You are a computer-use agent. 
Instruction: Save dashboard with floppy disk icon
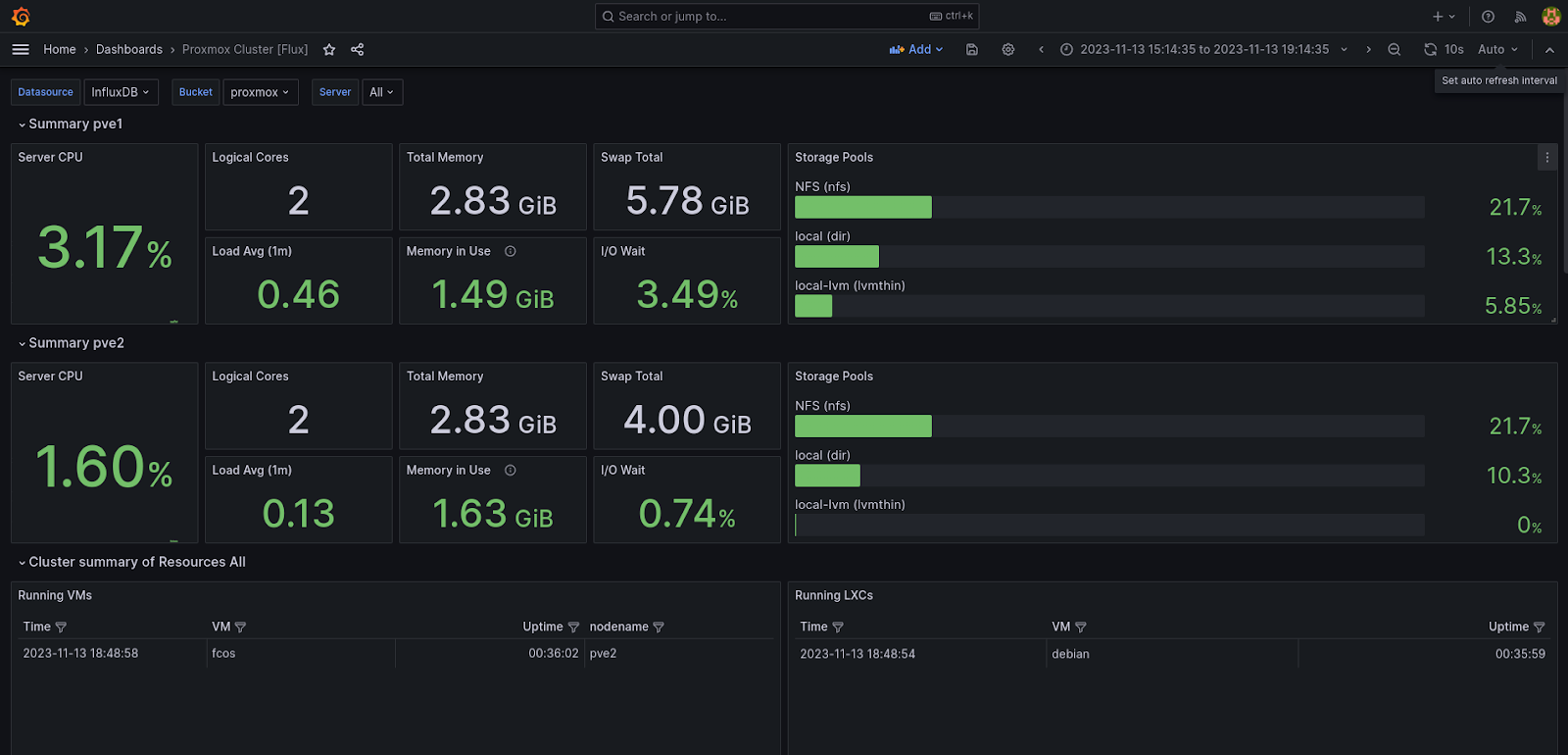972,49
